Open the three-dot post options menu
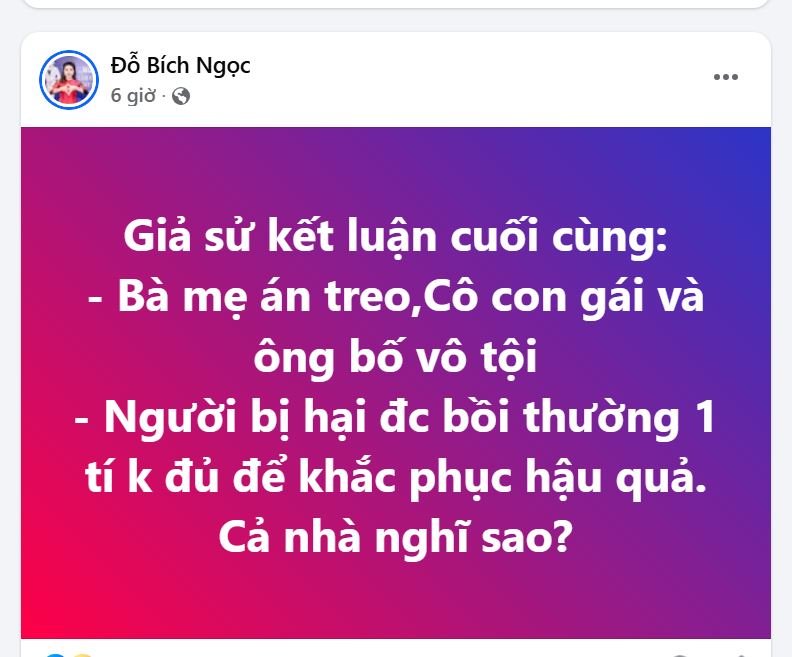Image resolution: width=792 pixels, height=657 pixels. tap(726, 77)
